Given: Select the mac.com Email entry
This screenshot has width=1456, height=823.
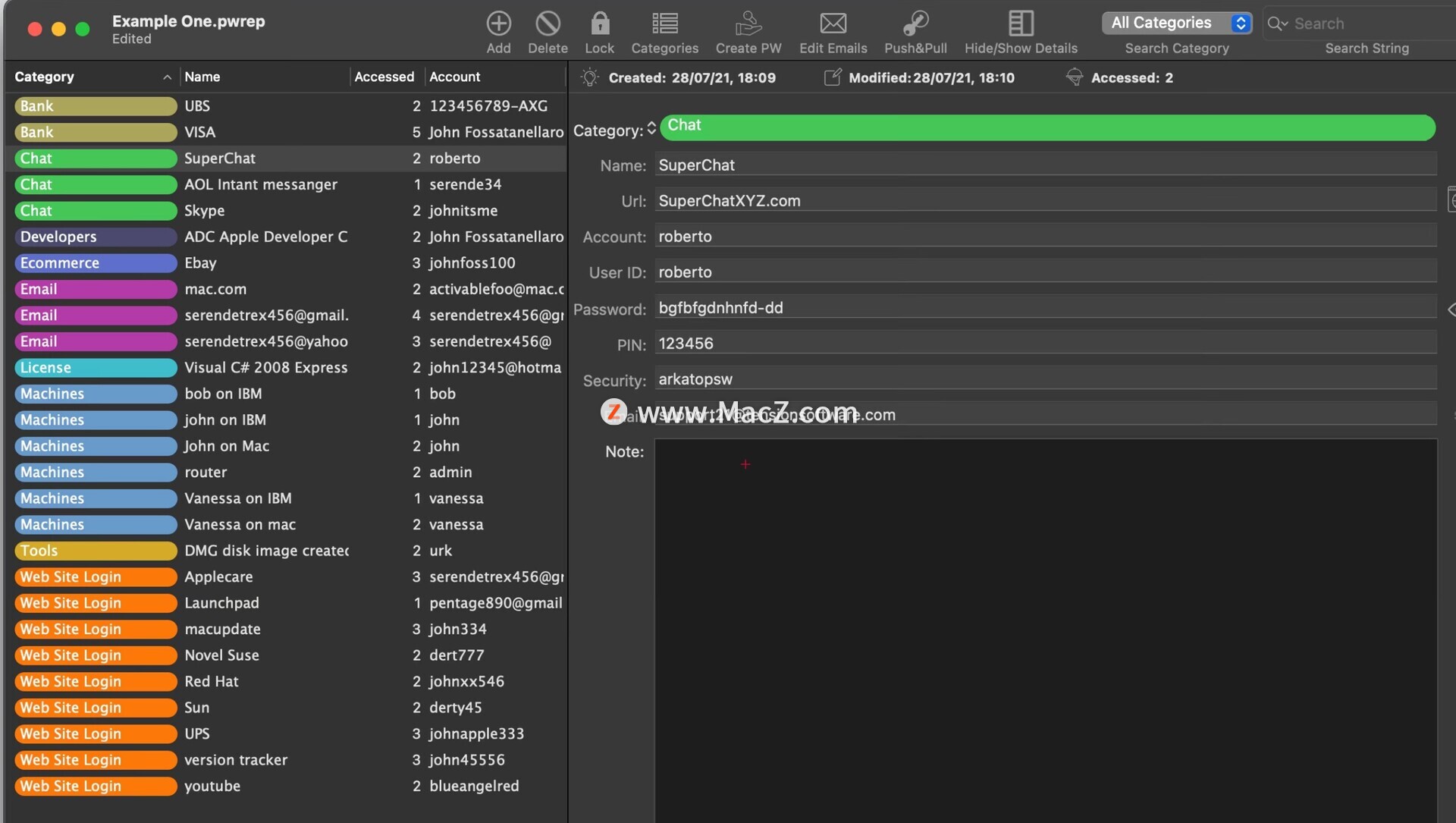Looking at the screenshot, I should click(x=286, y=289).
